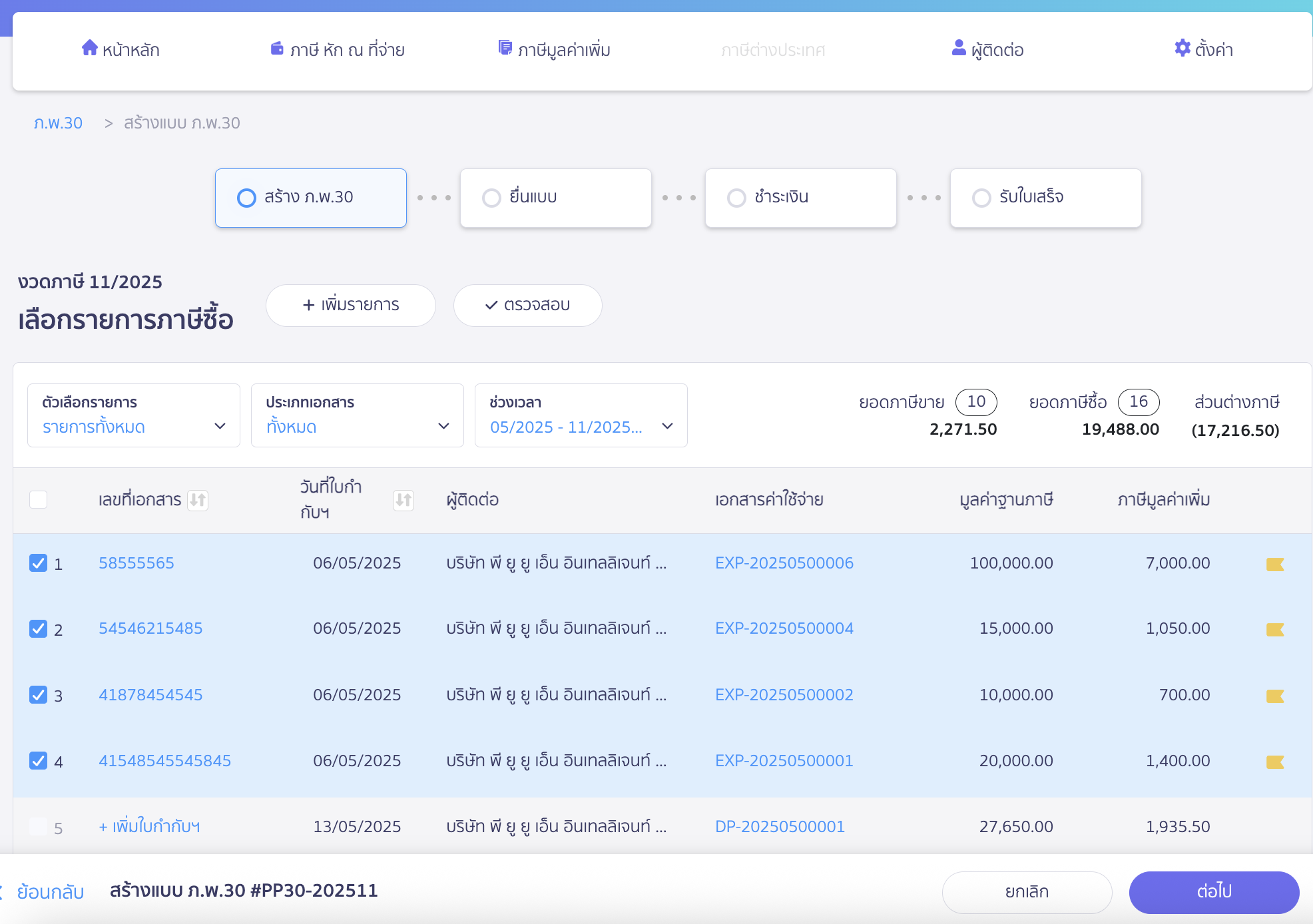Click the settings gear icon ตั้งค่า
The image size is (1313, 924).
click(x=1182, y=48)
